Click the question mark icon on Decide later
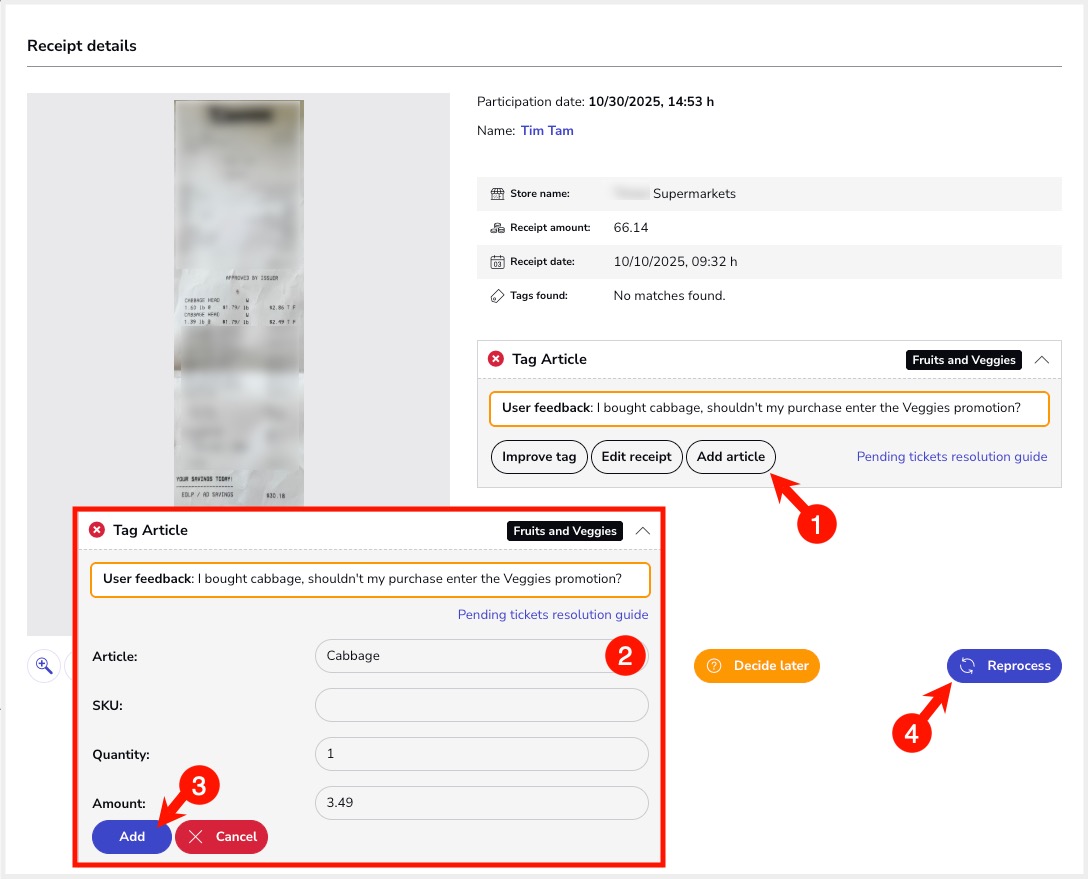 coord(714,666)
